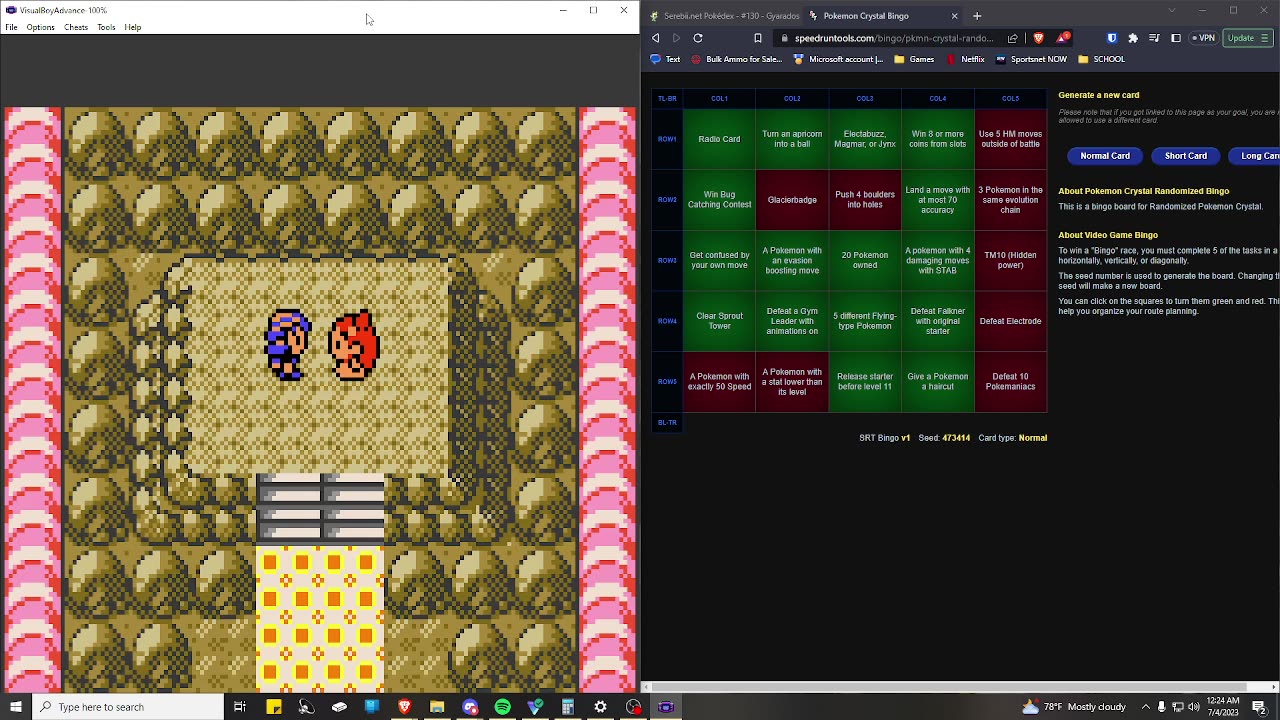Viewport: 1280px width, 720px height.
Task: Toggle the Clear Sprout Tower square
Action: [719, 321]
